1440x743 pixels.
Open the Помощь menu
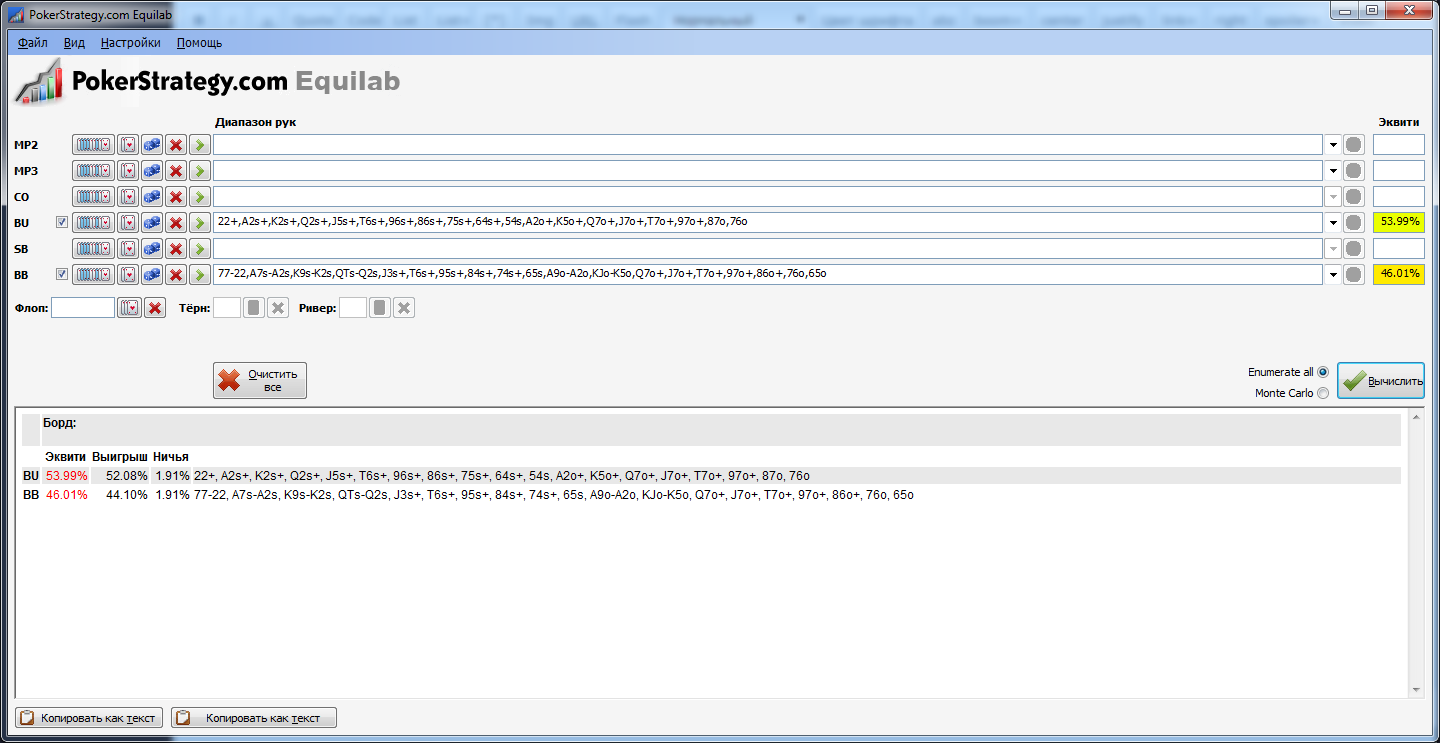click(x=200, y=43)
